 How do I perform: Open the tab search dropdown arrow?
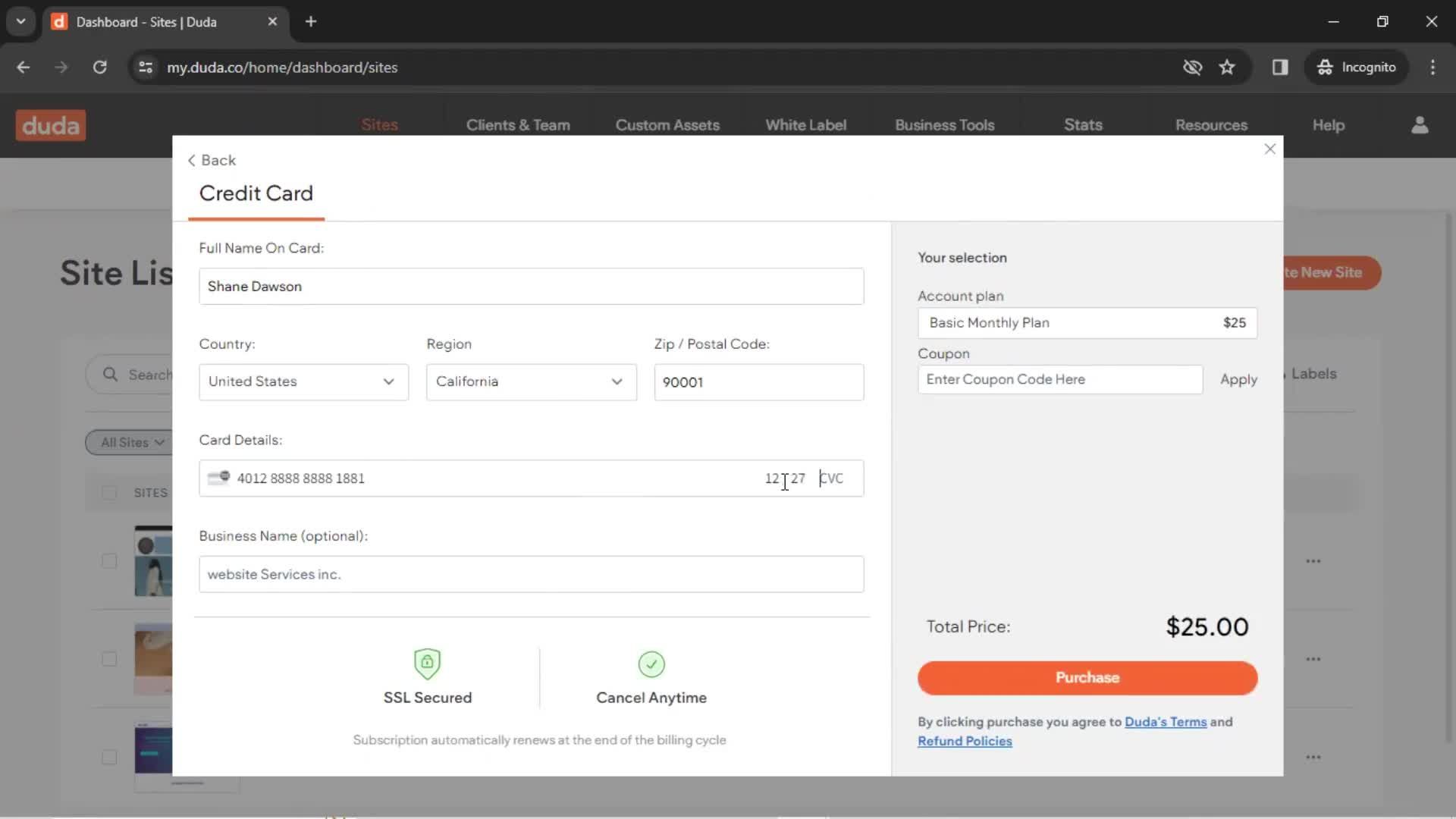20,21
